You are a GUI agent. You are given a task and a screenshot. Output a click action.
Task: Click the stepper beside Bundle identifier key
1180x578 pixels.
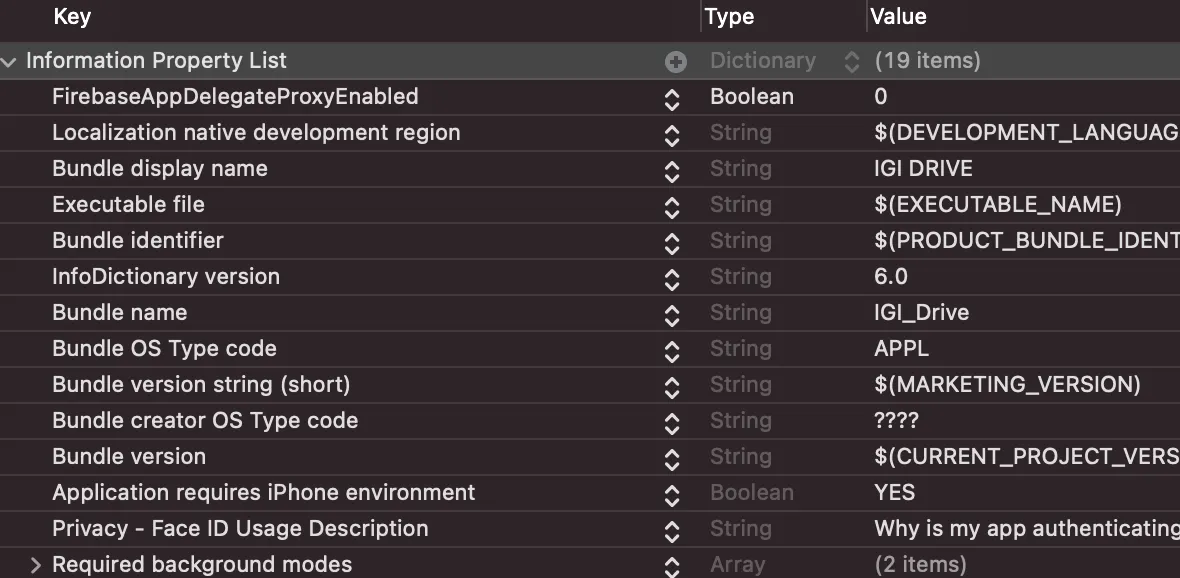(672, 242)
